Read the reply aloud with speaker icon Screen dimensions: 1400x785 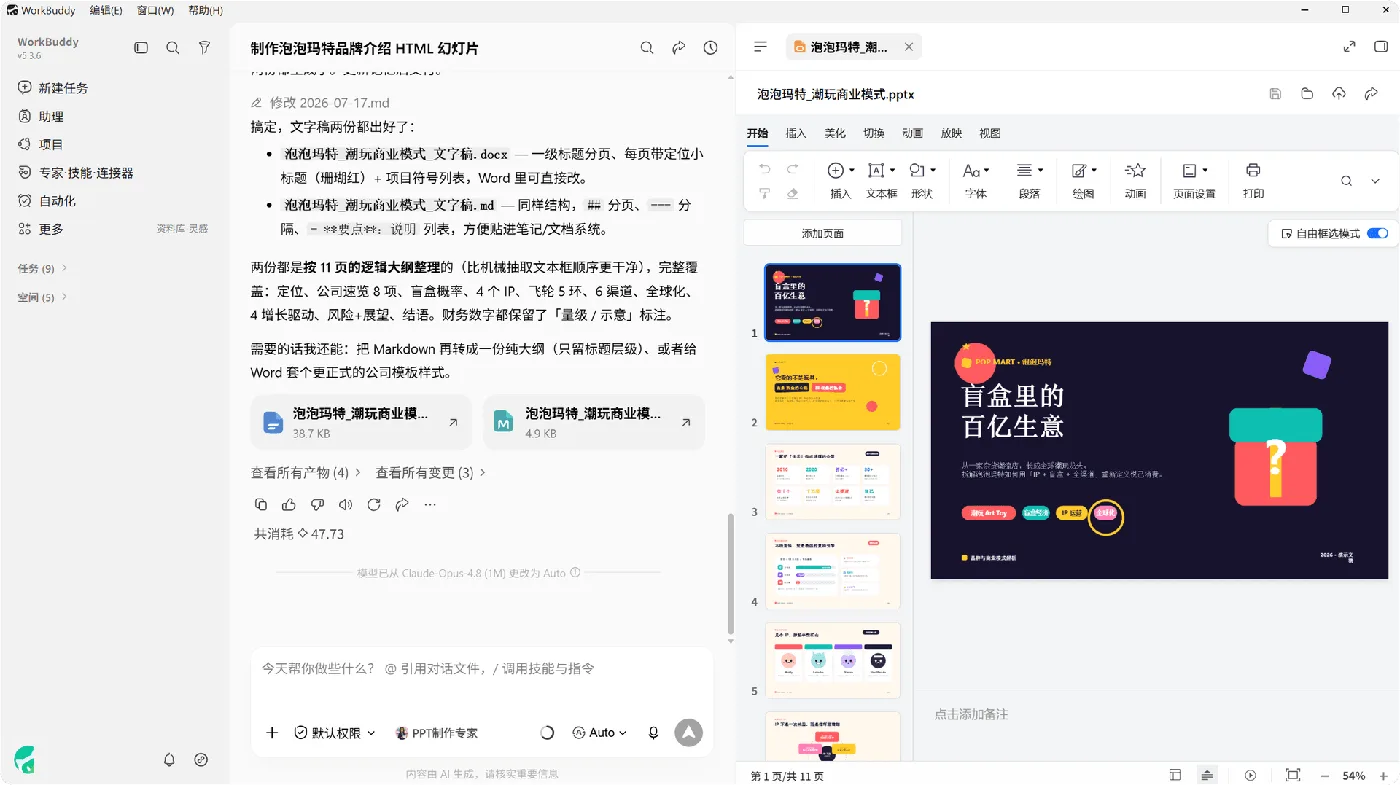click(345, 505)
